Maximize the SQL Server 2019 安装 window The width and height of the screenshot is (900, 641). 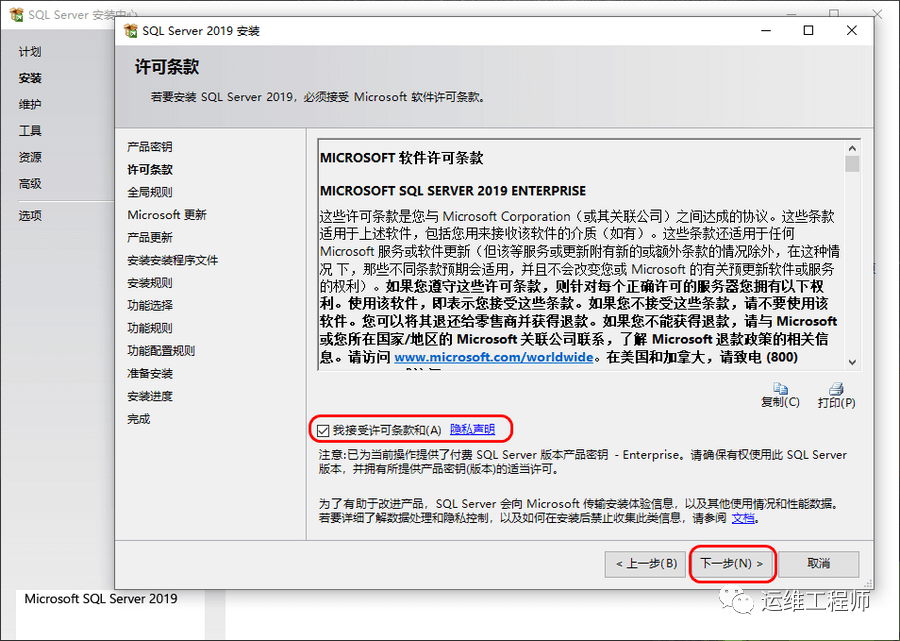(x=808, y=30)
